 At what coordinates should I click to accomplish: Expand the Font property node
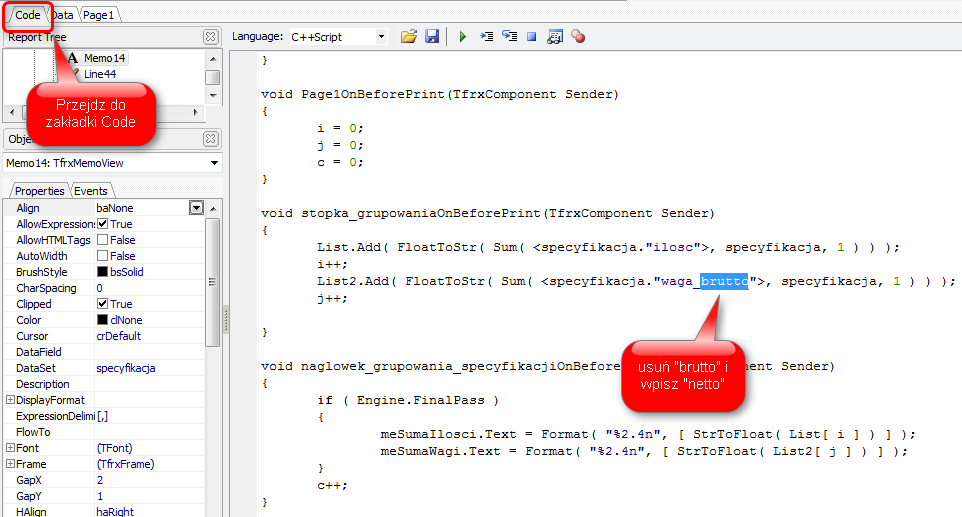(x=10, y=448)
